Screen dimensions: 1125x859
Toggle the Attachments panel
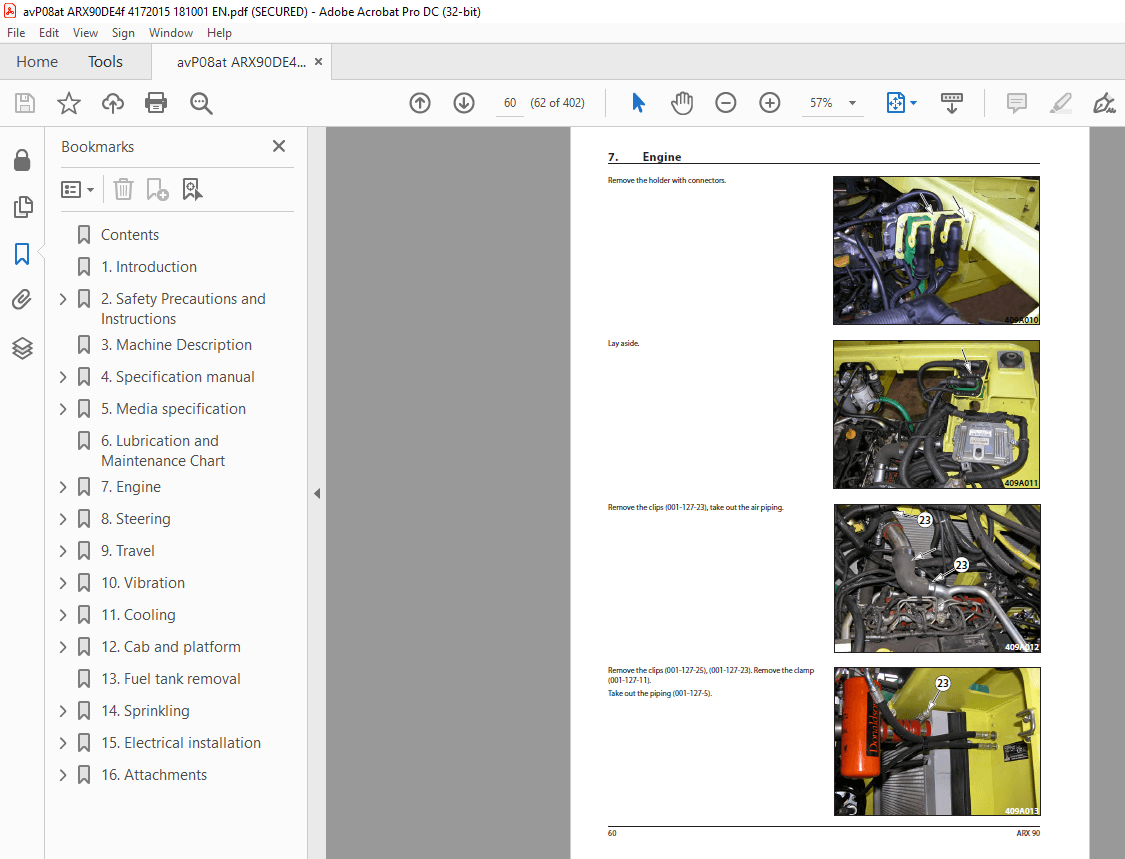click(x=22, y=299)
